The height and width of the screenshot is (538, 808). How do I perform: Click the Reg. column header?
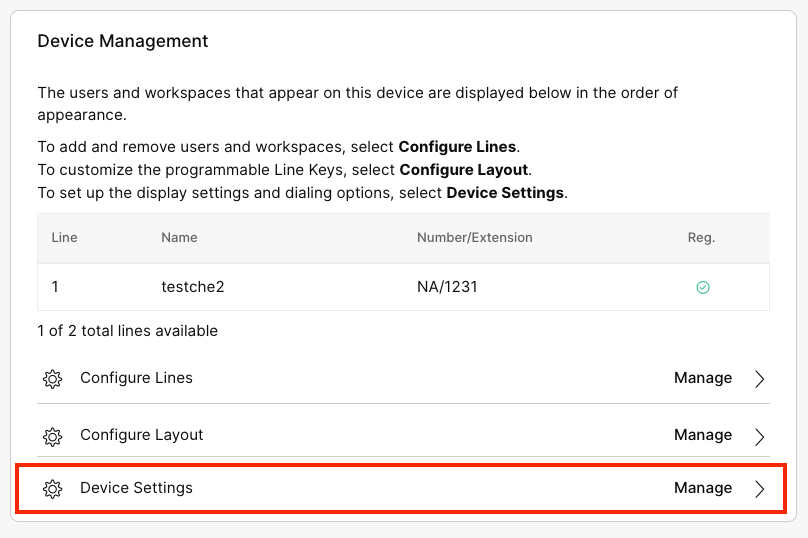(701, 238)
